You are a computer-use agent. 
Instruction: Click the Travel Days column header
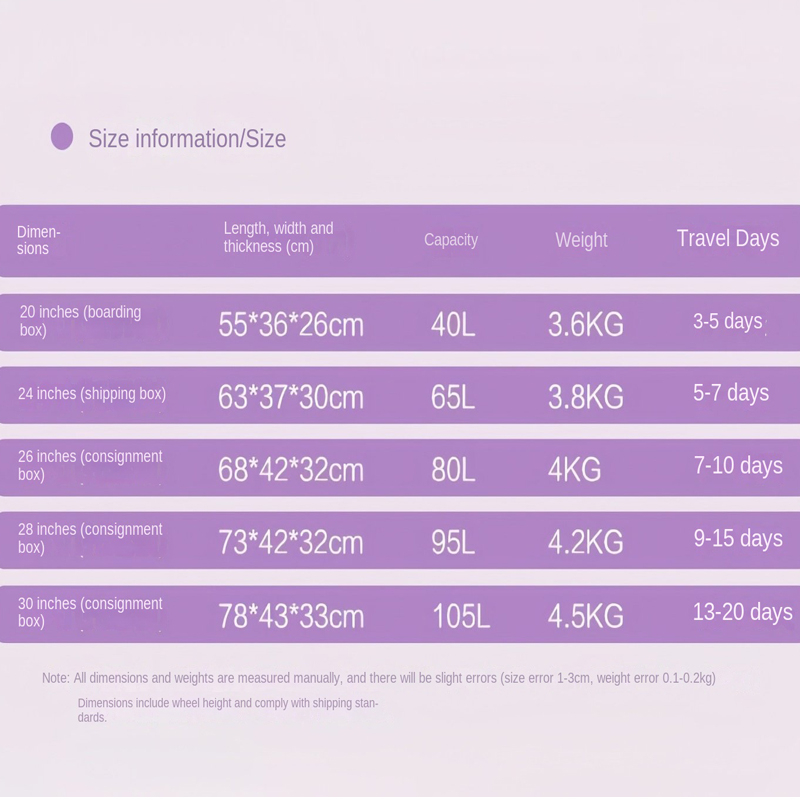pos(728,238)
